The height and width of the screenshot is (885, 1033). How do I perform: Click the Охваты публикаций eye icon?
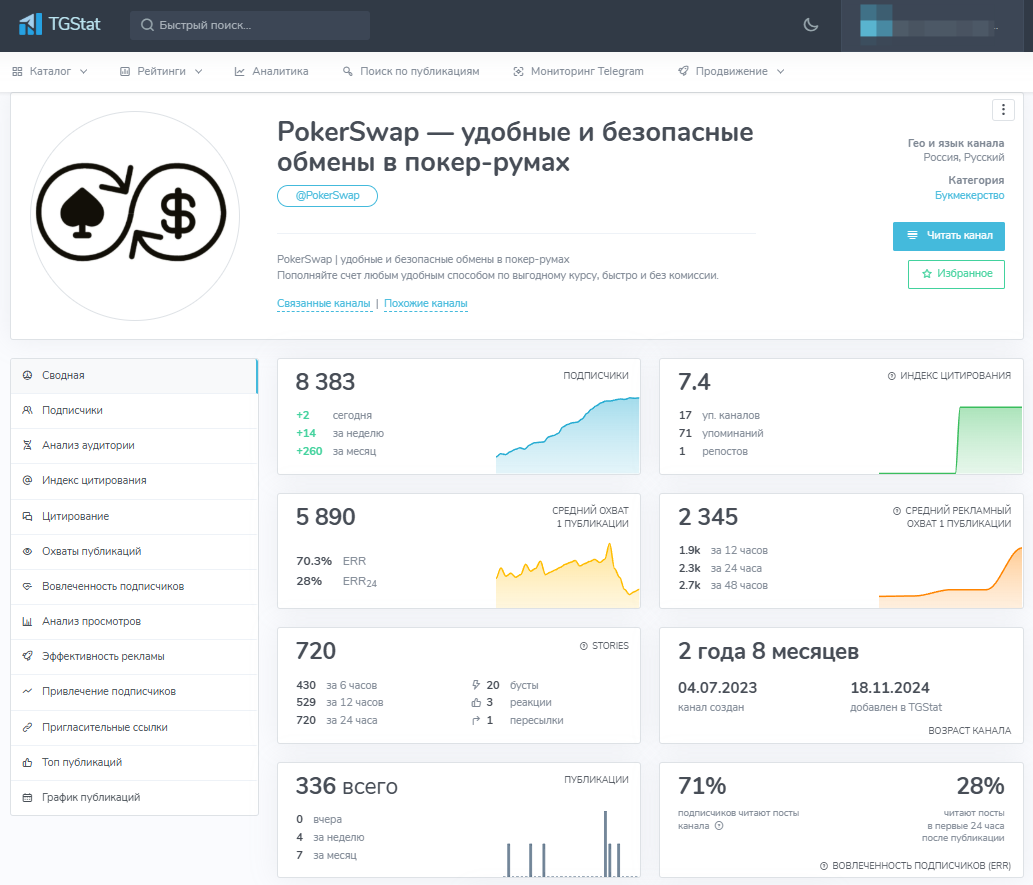27,551
